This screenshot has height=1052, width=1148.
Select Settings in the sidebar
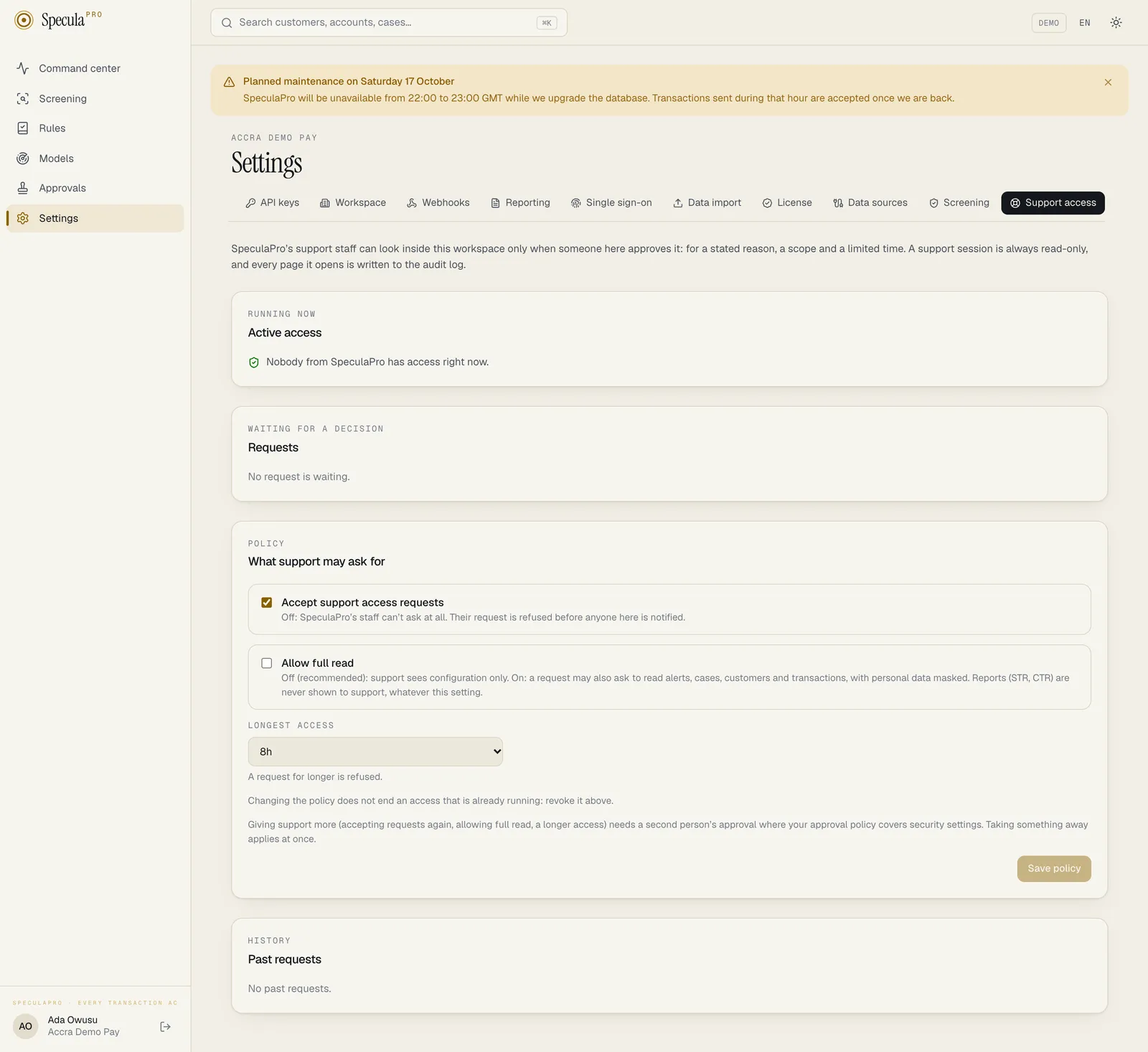95,218
